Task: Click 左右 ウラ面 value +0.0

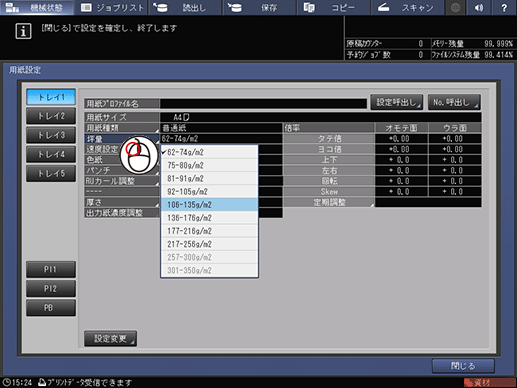Action: coord(455,170)
